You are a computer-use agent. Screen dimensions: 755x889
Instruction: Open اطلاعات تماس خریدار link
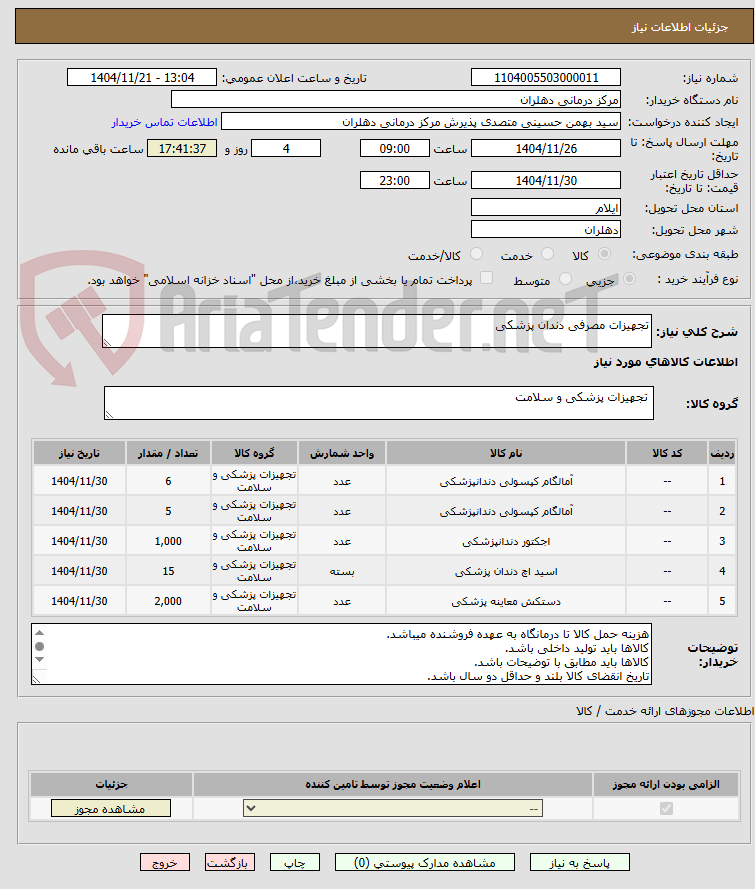164,122
